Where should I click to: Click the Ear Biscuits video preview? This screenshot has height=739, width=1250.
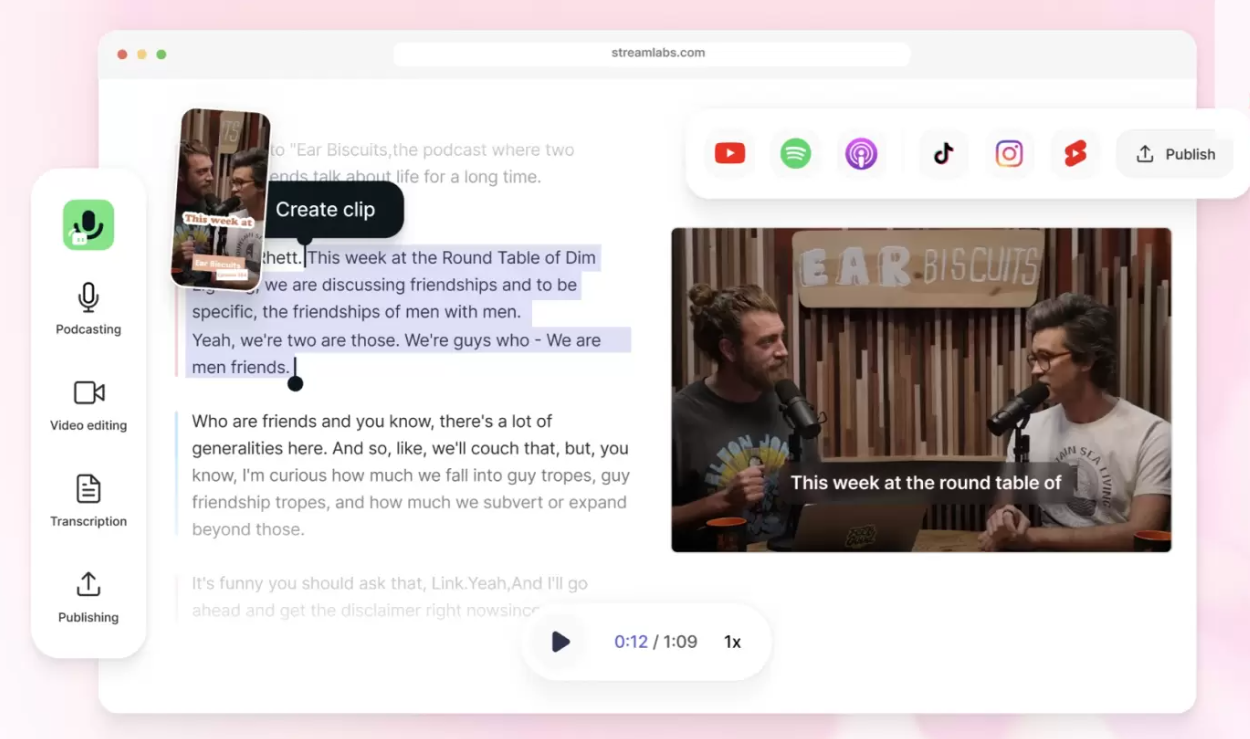click(921, 390)
